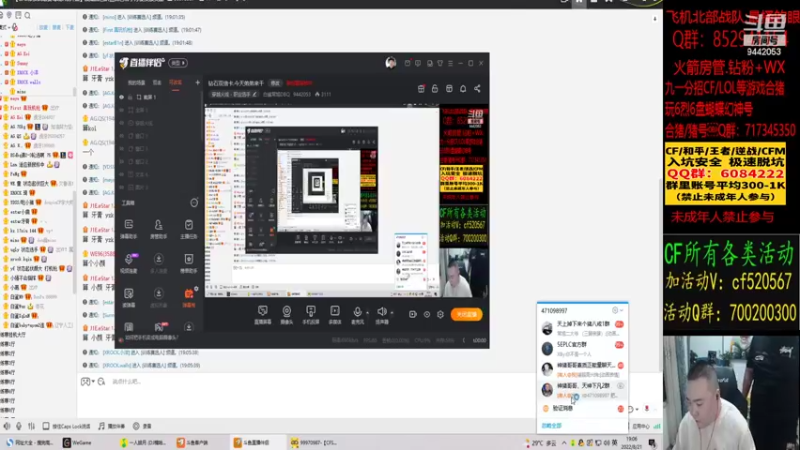Expand the status bar collapse arrow
This screenshot has width=800, height=450.
(x=463, y=340)
